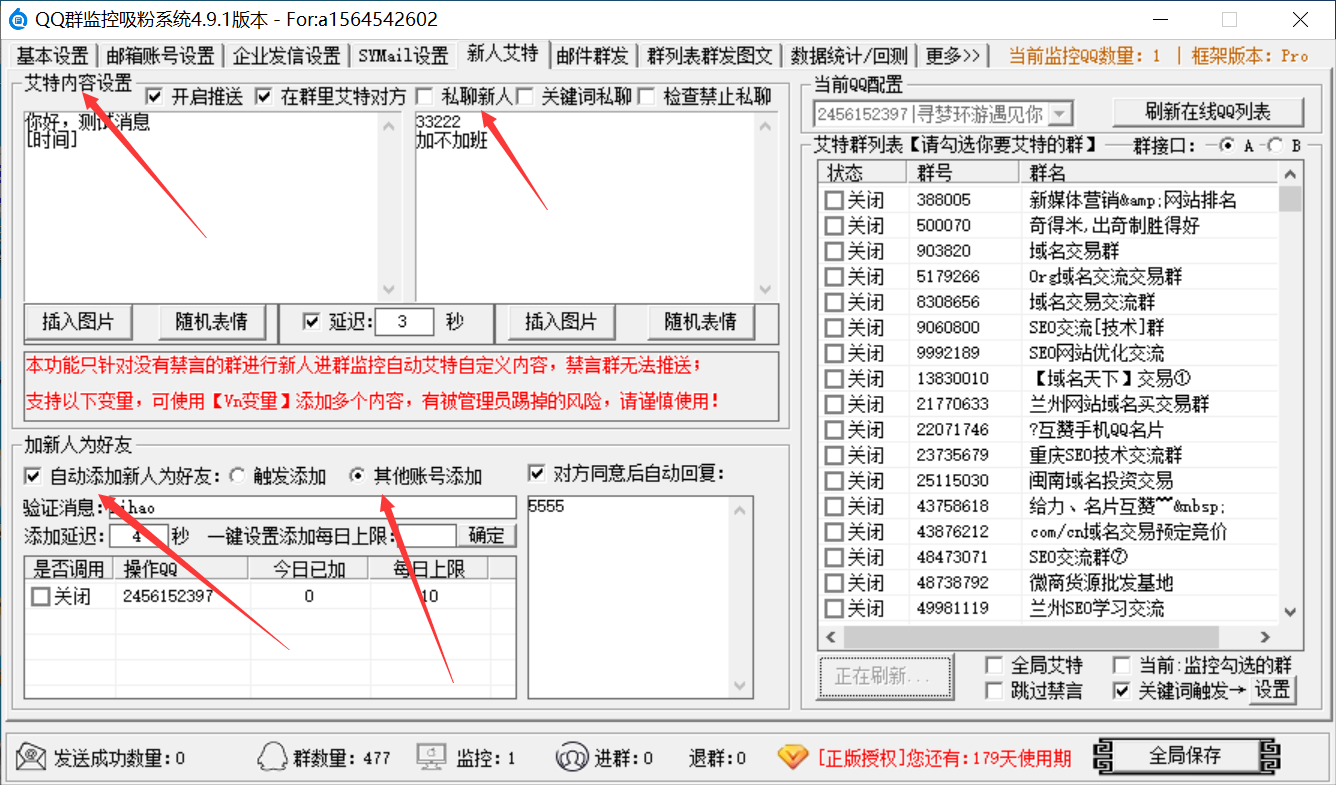Click left 随机表情 button under @ content
The image size is (1336, 785).
pyautogui.click(x=211, y=322)
